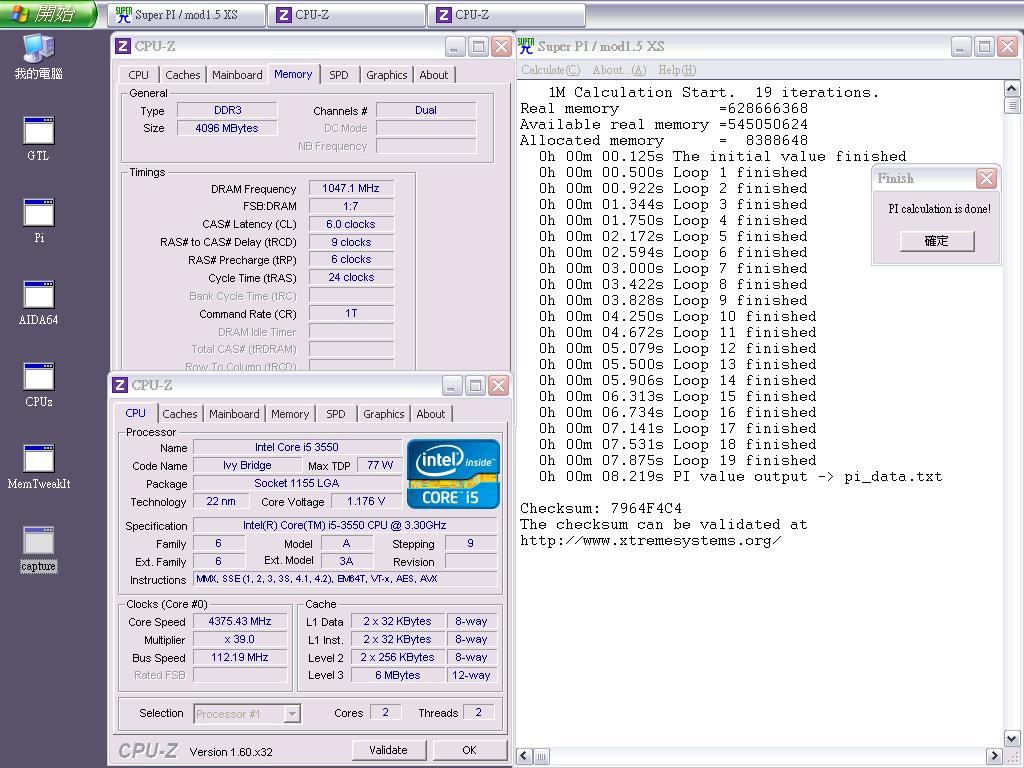The width and height of the screenshot is (1024, 768).
Task: Open the GTL desktop shortcut
Action: [x=39, y=138]
